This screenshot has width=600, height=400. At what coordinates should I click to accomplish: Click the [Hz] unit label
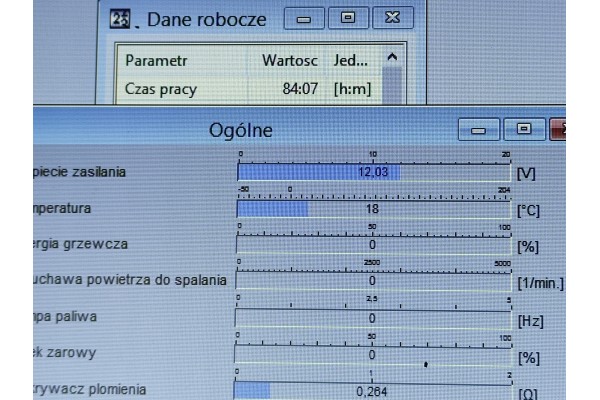531,321
